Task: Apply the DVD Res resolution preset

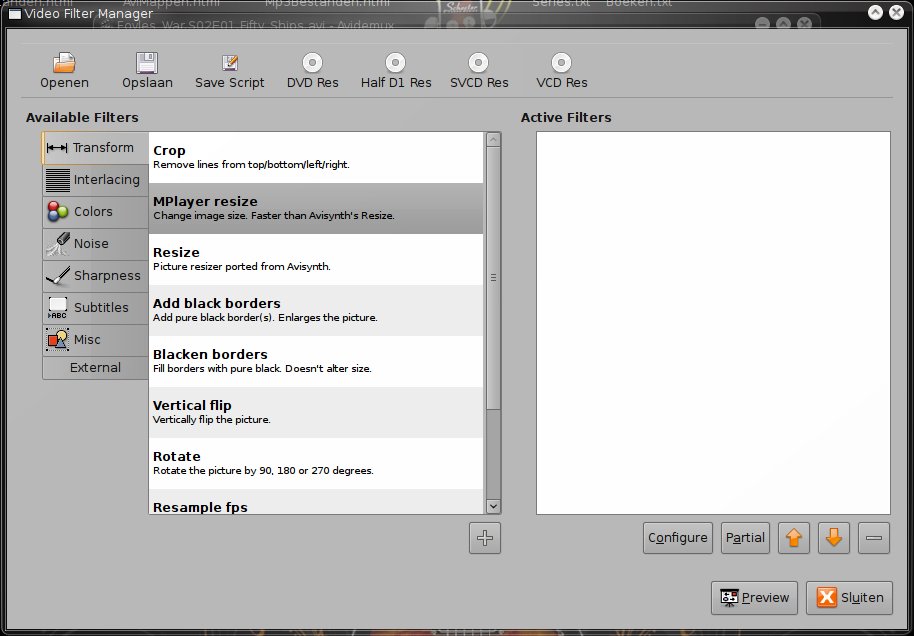Action: pyautogui.click(x=313, y=69)
